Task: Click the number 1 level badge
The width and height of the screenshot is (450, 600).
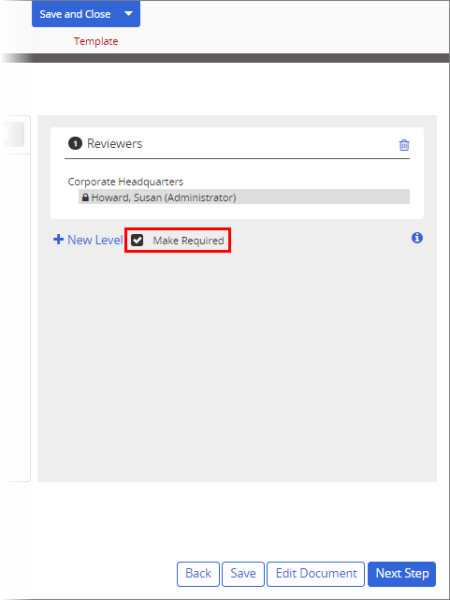Action: (x=75, y=144)
